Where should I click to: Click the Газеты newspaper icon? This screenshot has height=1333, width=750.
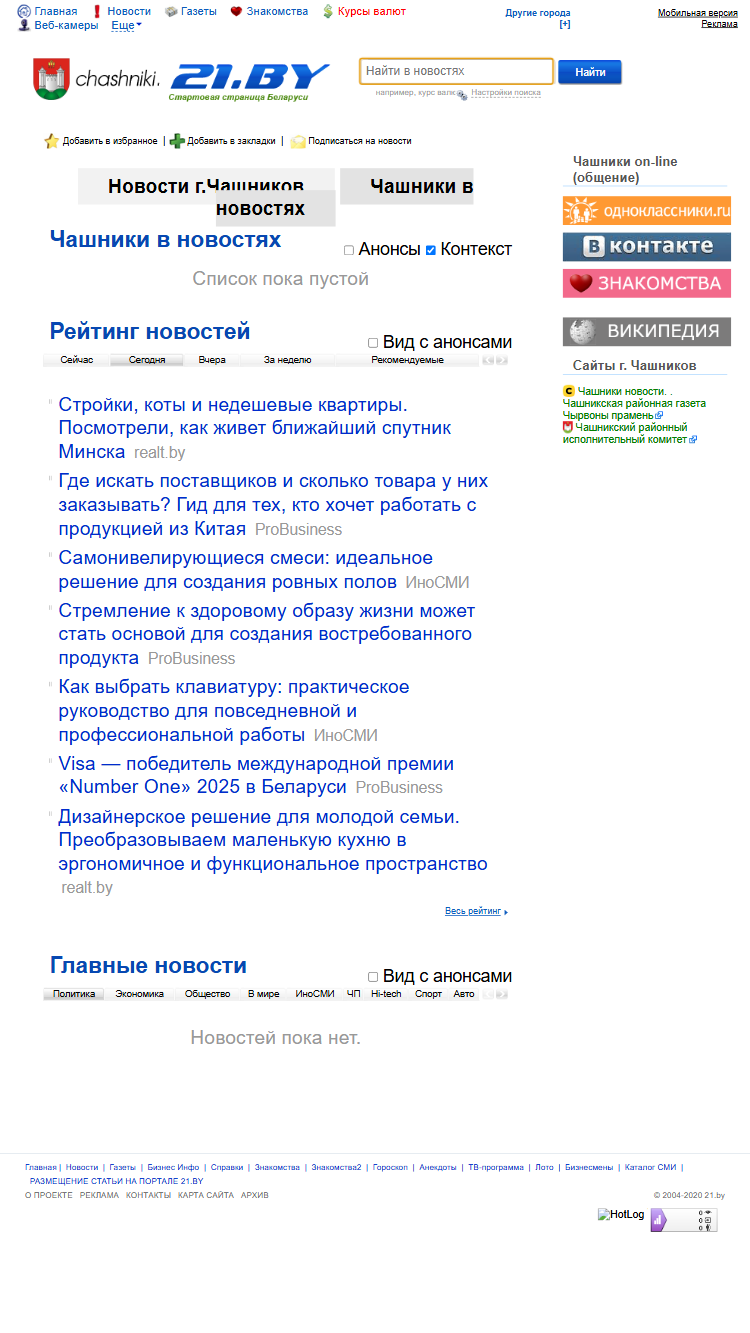tap(171, 11)
